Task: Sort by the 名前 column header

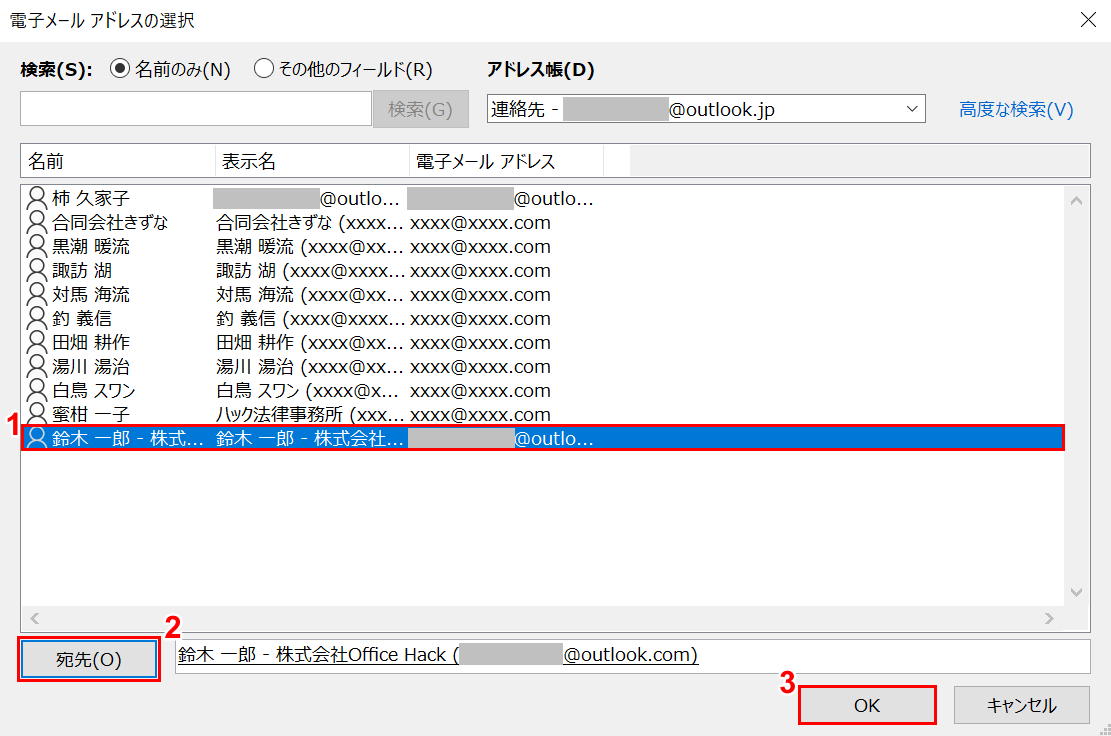Action: (117, 161)
